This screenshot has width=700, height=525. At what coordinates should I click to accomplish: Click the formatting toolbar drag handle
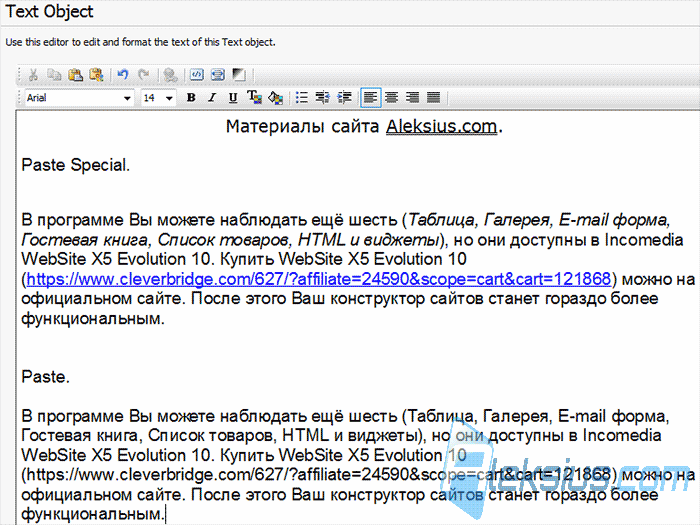pos(20,97)
